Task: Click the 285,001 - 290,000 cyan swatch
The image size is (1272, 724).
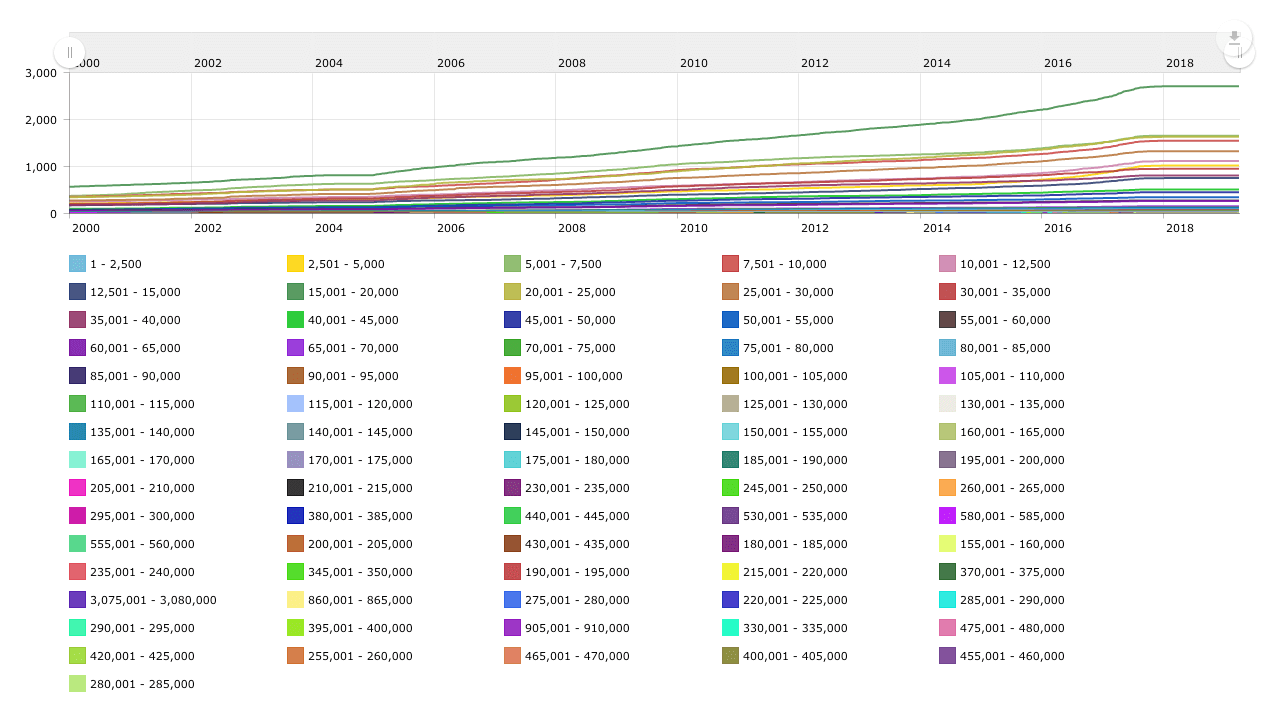Action: 947,600
